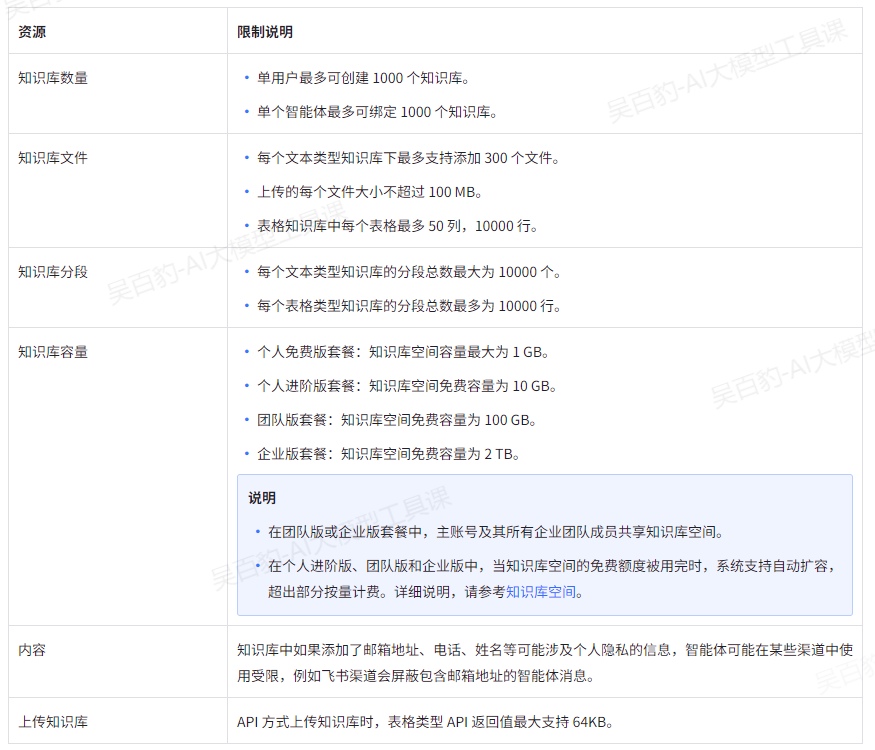
Task: Click the bold 说明 heading in note box
Action: tap(262, 498)
